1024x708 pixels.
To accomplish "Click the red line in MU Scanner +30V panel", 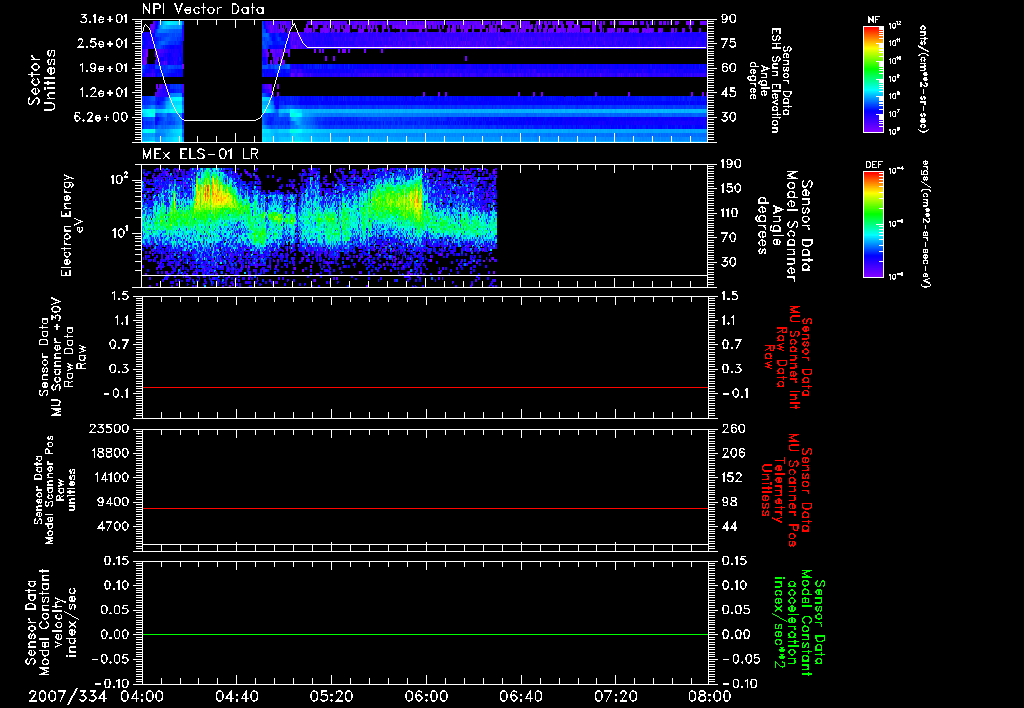I will pyautogui.click(x=425, y=387).
